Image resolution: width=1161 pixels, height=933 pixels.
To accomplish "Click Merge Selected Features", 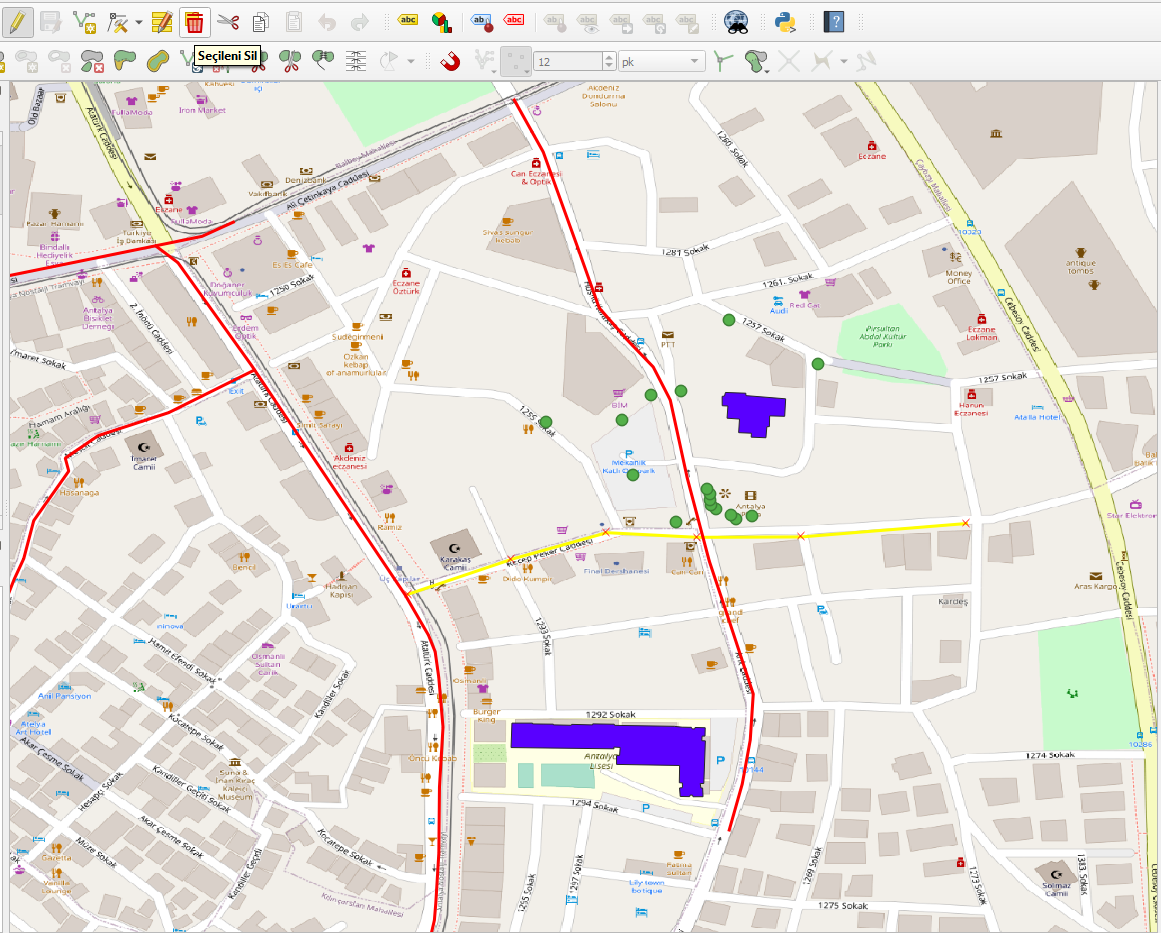I will 323,61.
